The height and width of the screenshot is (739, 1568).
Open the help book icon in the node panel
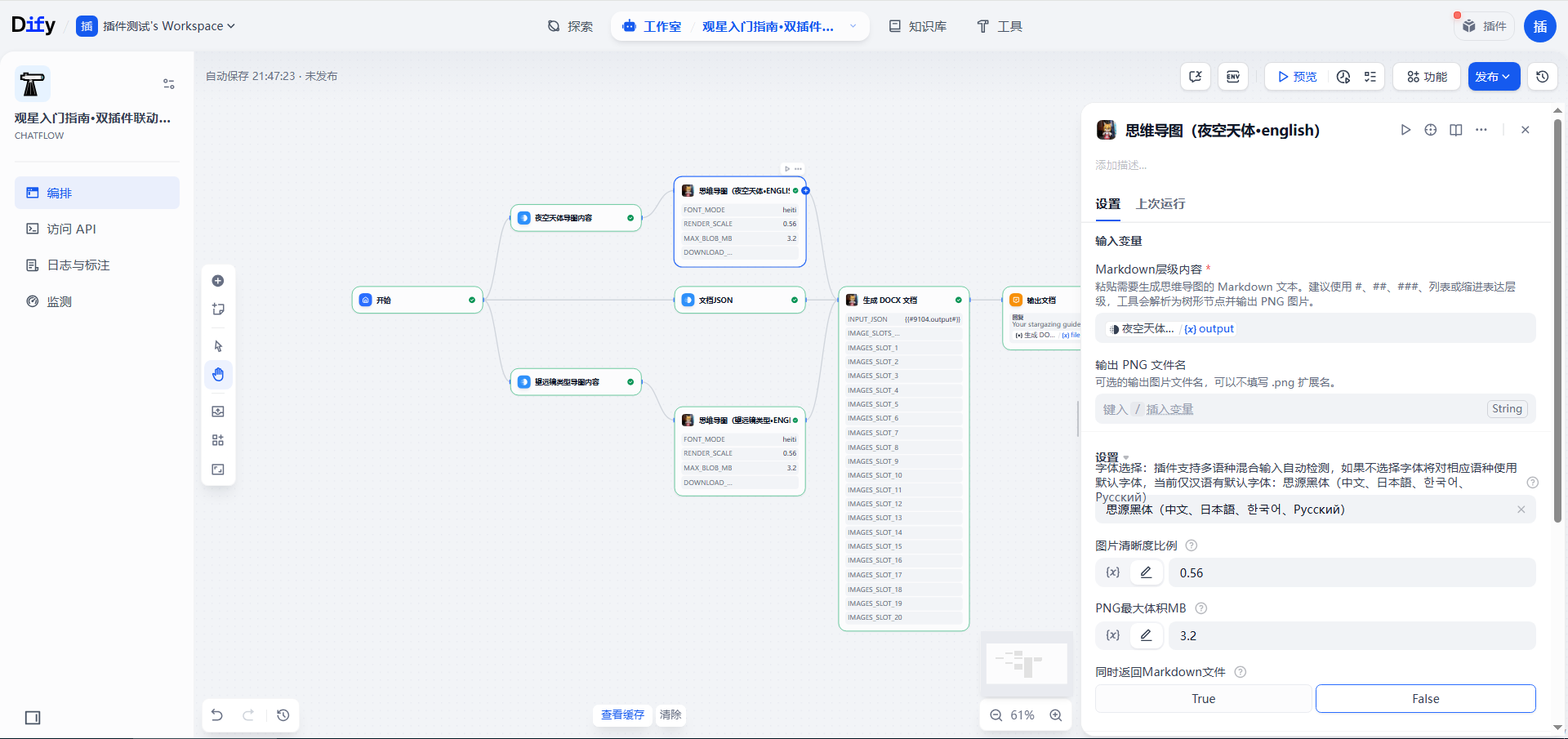tap(1456, 130)
